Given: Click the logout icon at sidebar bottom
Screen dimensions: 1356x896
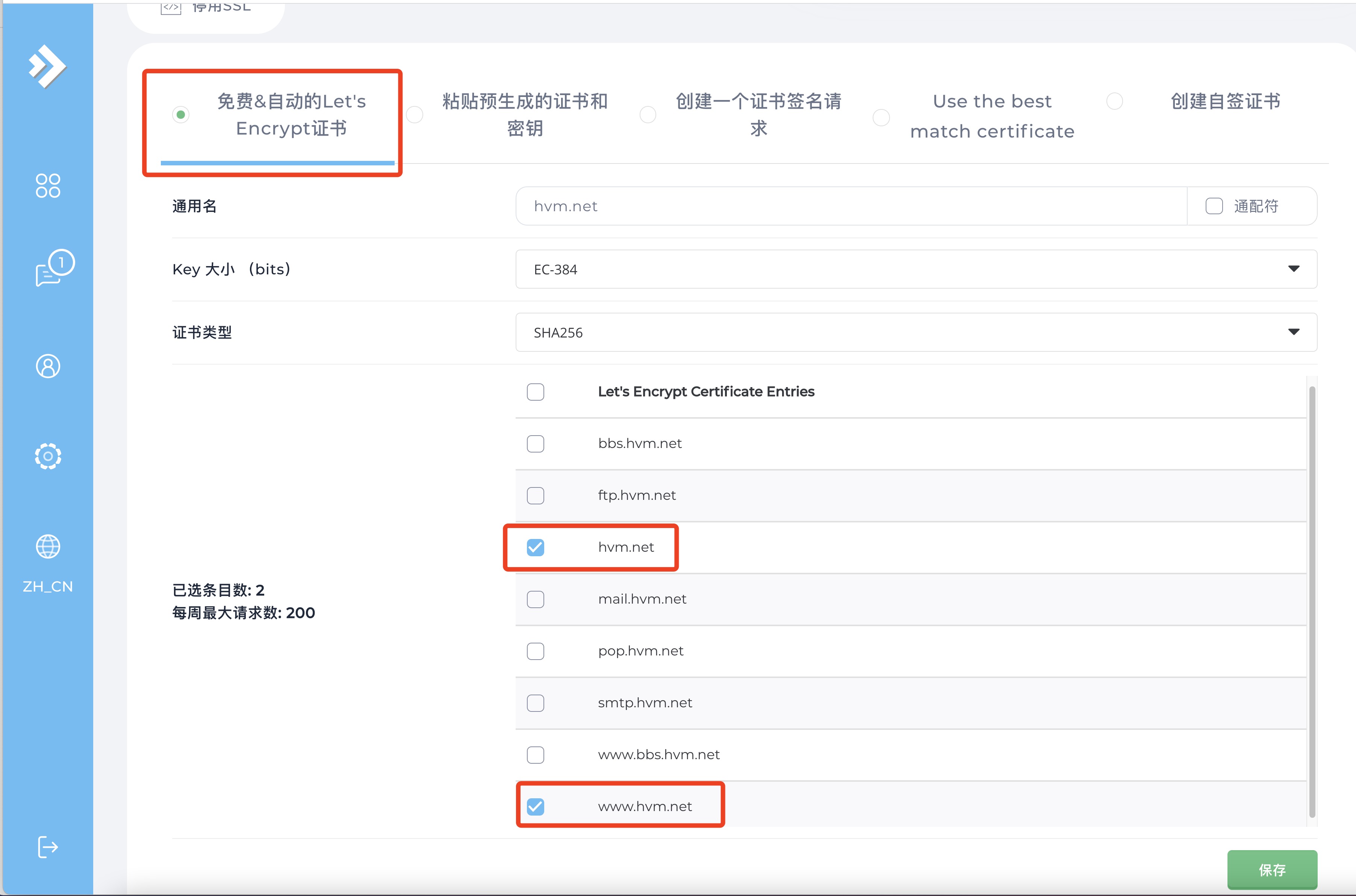Looking at the screenshot, I should click(47, 847).
